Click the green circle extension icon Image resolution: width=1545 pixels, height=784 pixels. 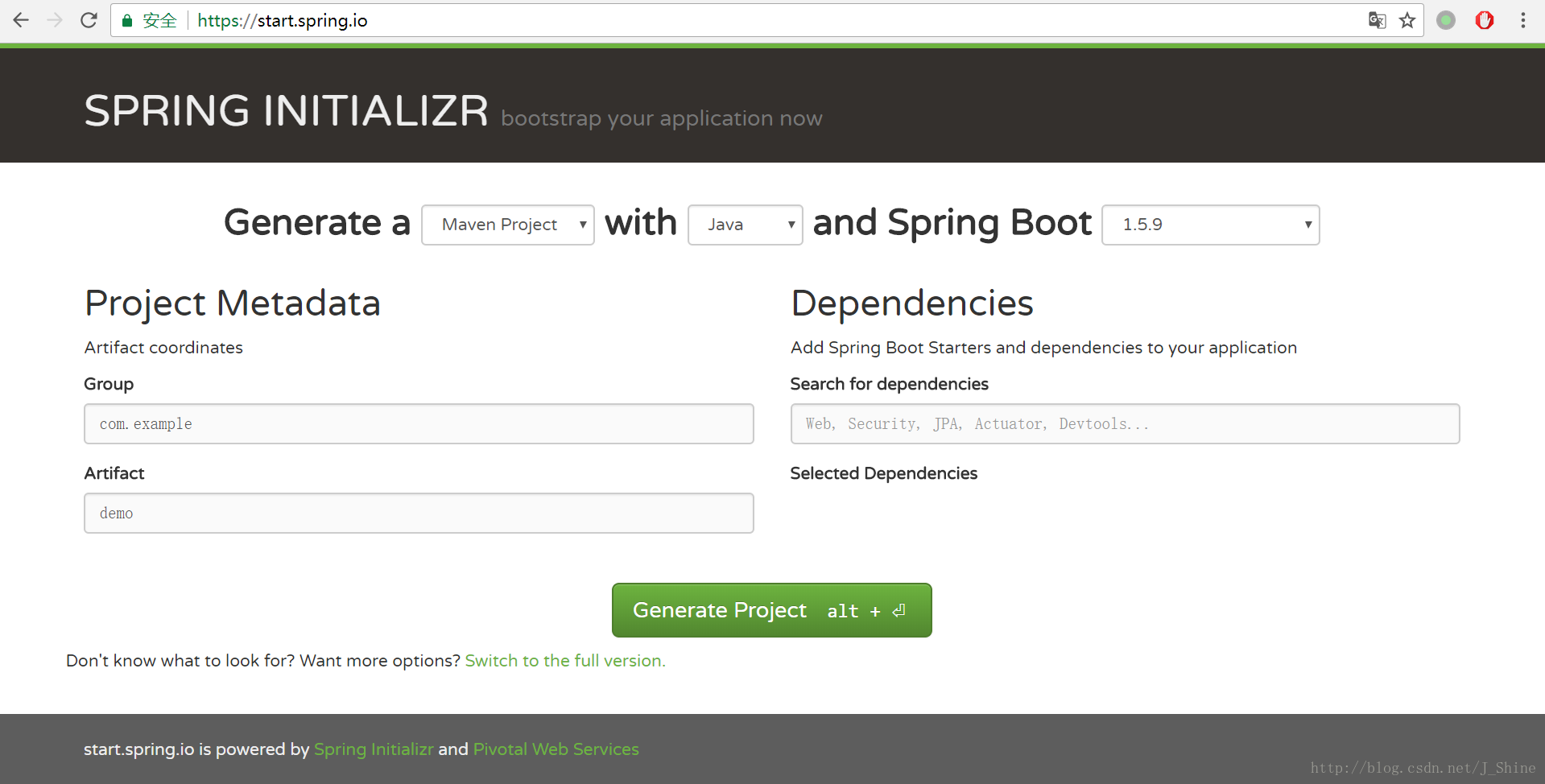click(x=1446, y=20)
